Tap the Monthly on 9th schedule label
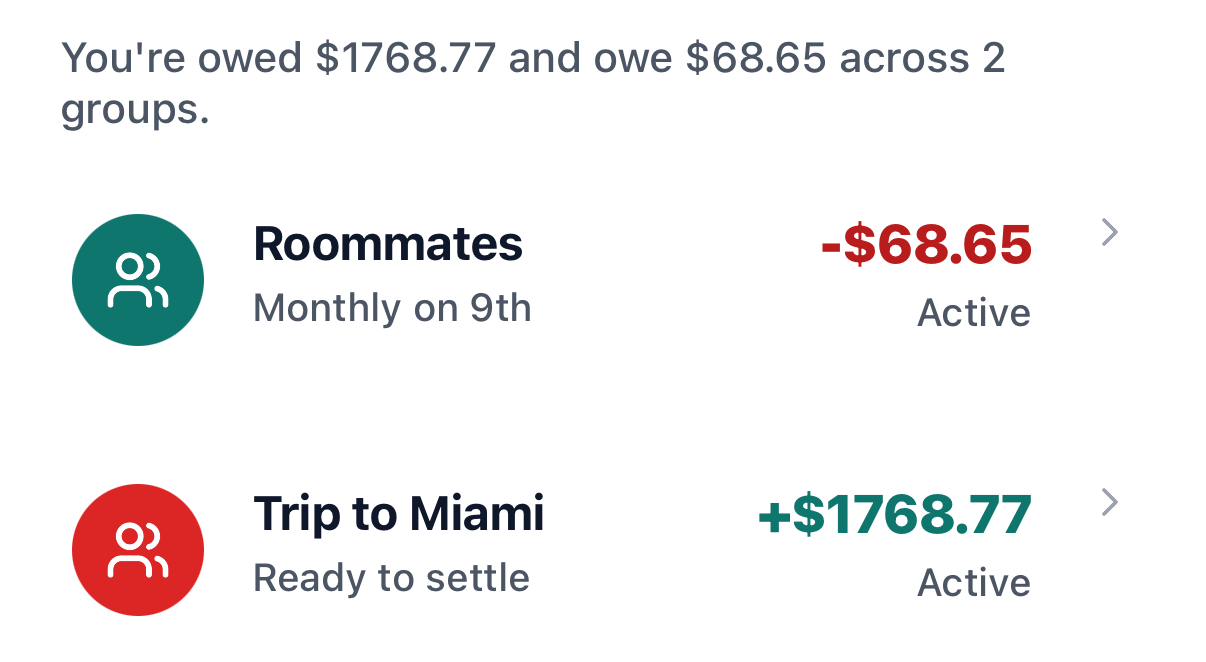 tap(392, 308)
